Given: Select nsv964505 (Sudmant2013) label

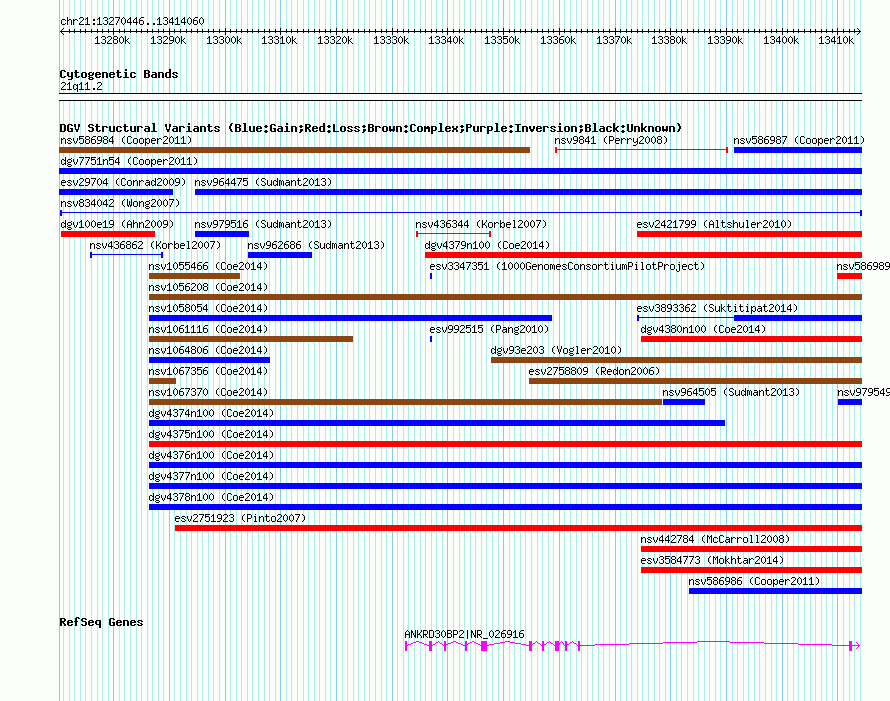Looking at the screenshot, I should click(x=731, y=392).
